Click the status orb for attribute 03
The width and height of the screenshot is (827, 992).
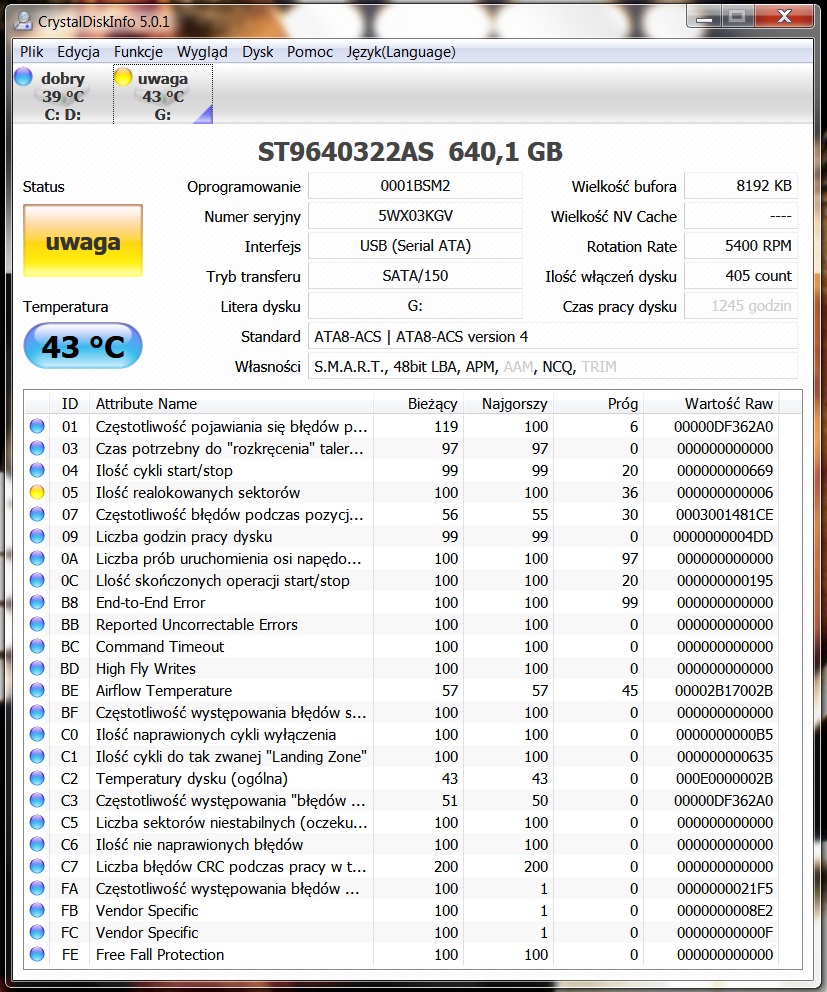(37, 449)
